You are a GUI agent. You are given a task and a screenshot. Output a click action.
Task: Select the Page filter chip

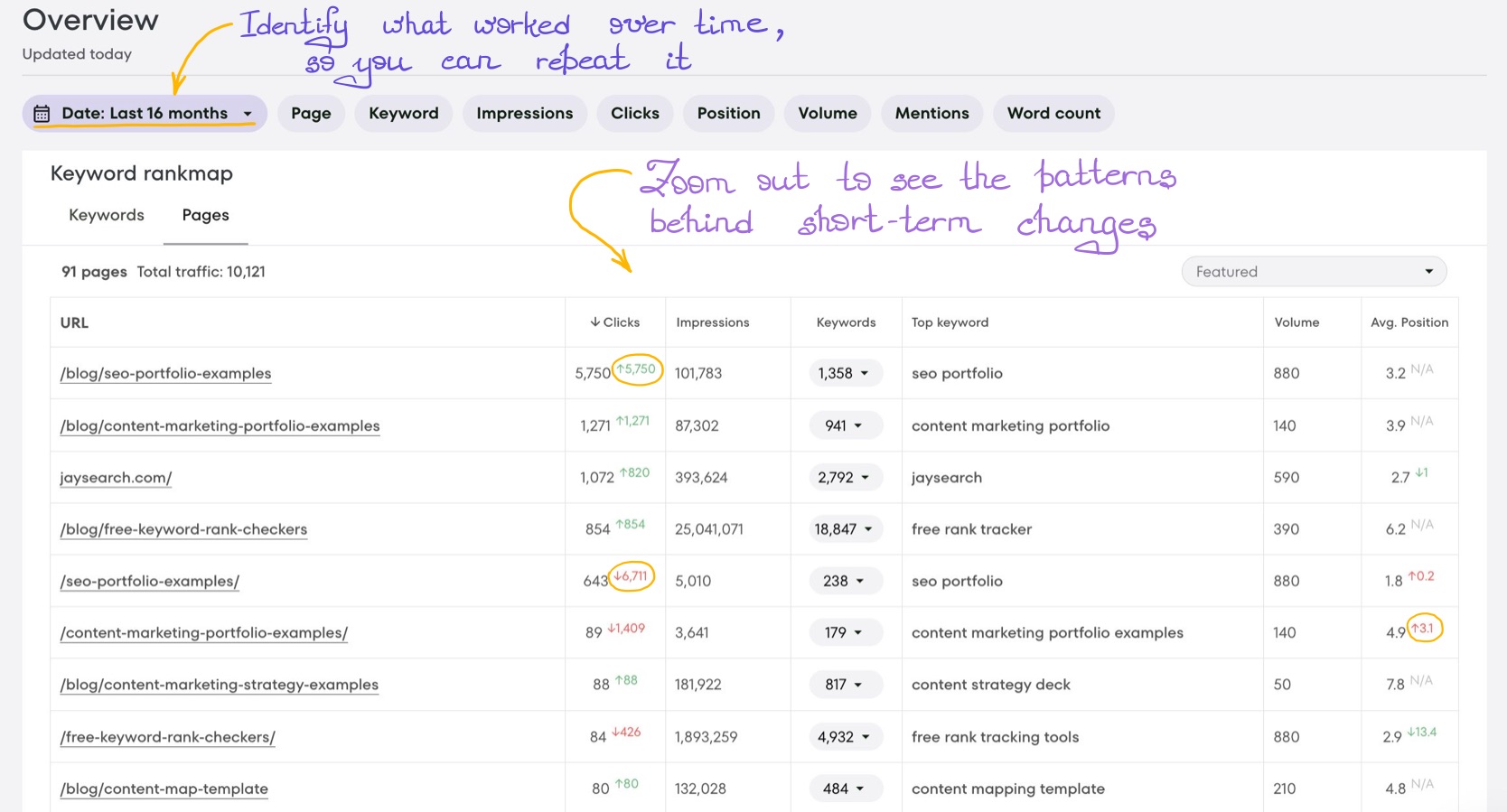(x=311, y=114)
